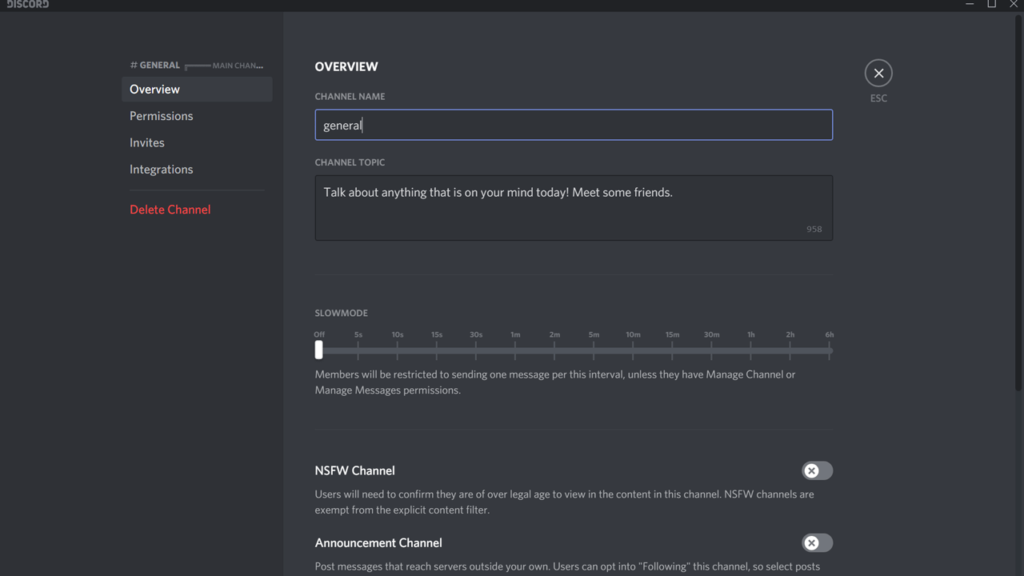Screen dimensions: 1024x576
Task: Choose the 1m slowmode interval
Action: point(515,350)
